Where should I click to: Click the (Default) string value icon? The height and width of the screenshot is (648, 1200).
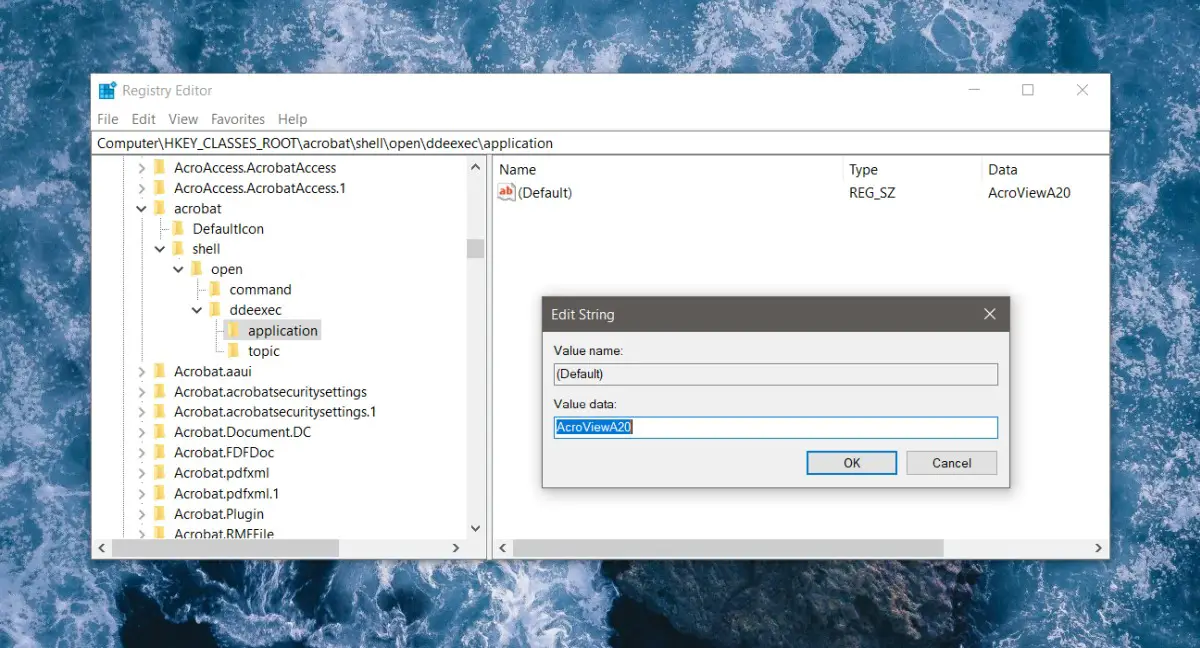coord(506,192)
